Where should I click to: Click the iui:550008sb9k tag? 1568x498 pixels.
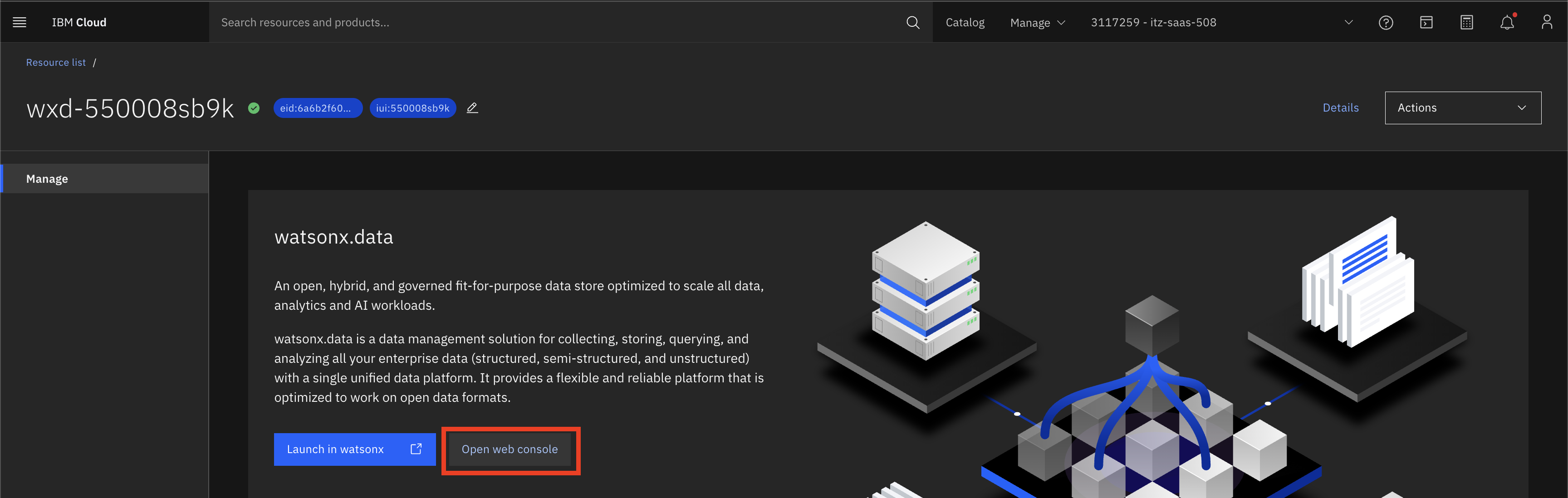tap(413, 108)
